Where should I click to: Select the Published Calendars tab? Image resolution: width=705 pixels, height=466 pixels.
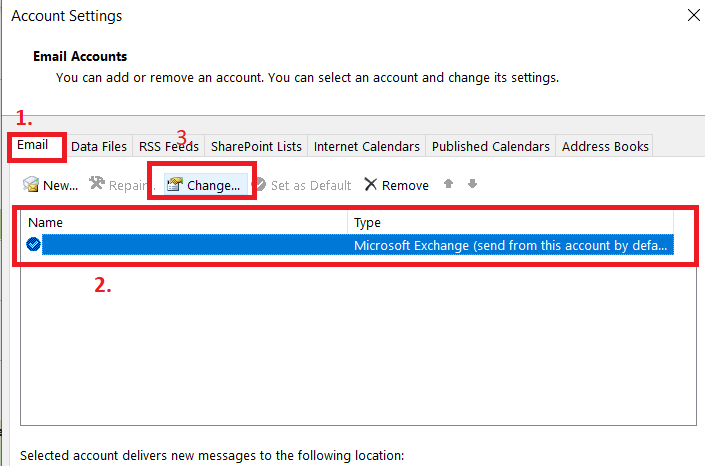click(490, 147)
